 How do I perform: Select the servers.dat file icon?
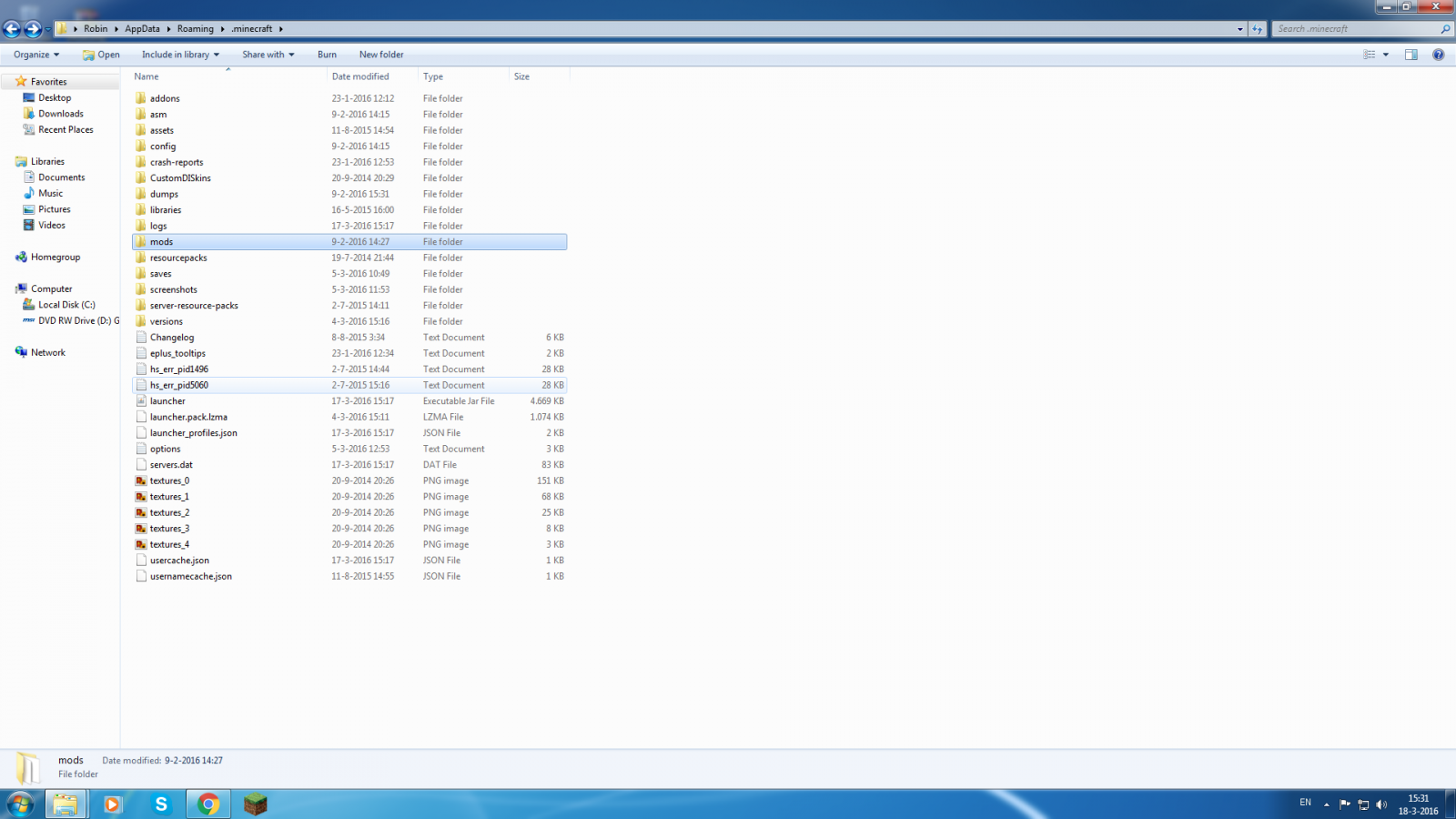(141, 465)
